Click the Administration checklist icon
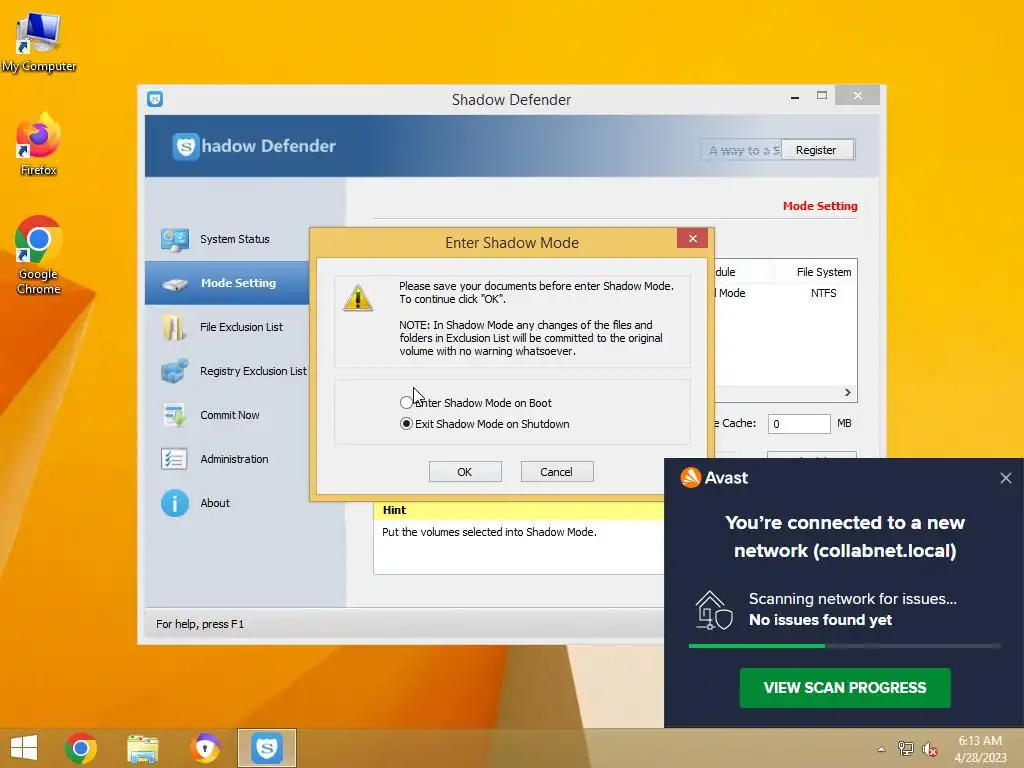 click(174, 459)
